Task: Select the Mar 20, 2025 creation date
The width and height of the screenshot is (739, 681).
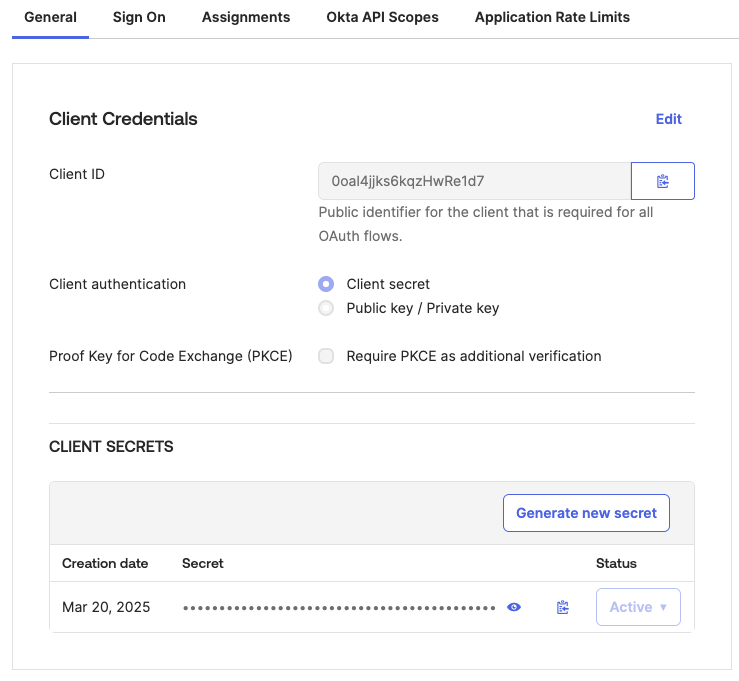Action: (x=106, y=607)
